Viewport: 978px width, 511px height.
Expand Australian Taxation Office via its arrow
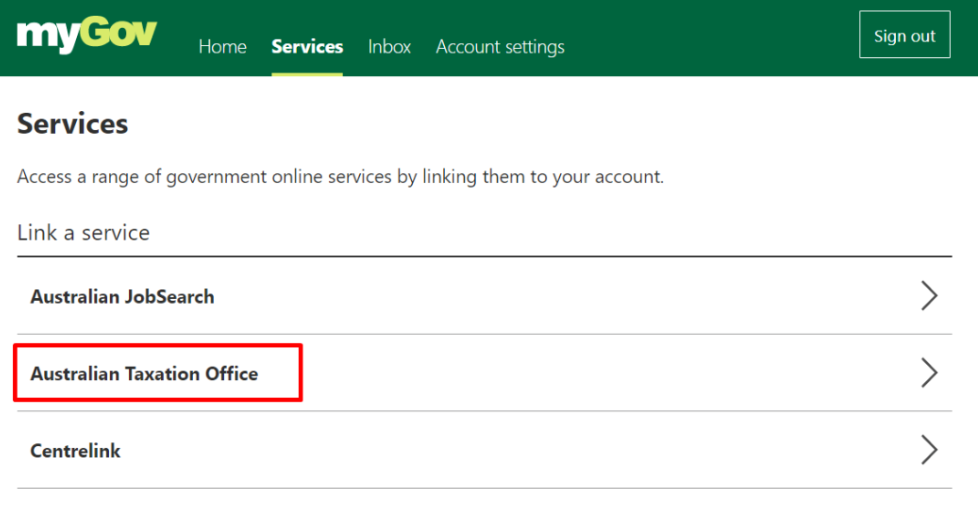(929, 373)
